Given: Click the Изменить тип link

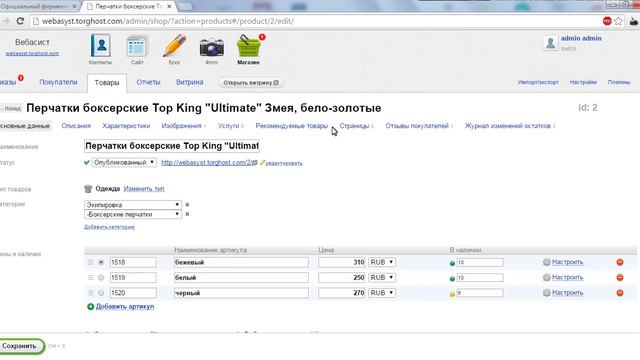Looking at the screenshot, I should [x=144, y=189].
